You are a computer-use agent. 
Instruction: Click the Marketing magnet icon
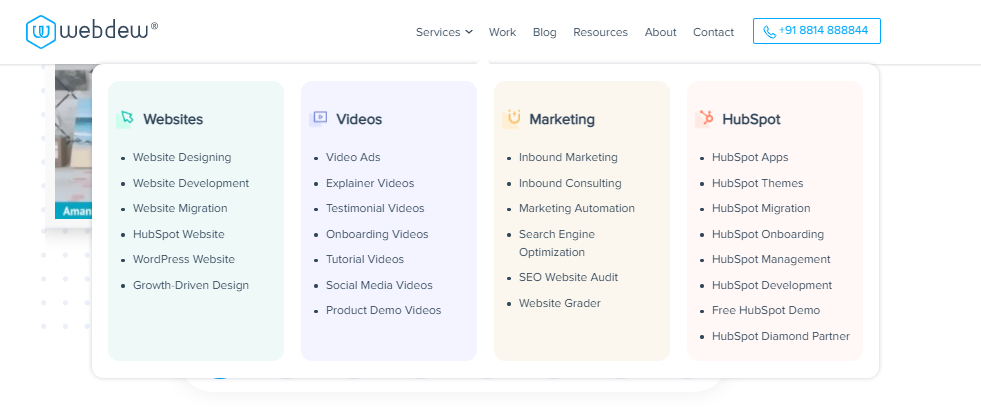point(512,118)
